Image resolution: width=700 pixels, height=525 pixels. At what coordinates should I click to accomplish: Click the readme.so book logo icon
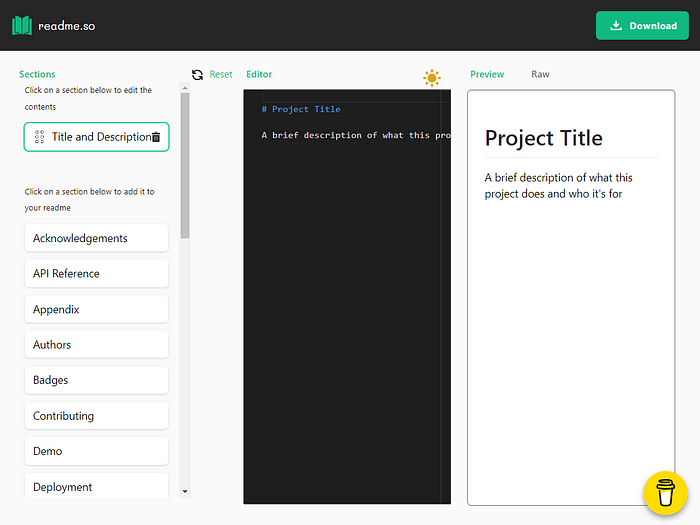(x=22, y=25)
